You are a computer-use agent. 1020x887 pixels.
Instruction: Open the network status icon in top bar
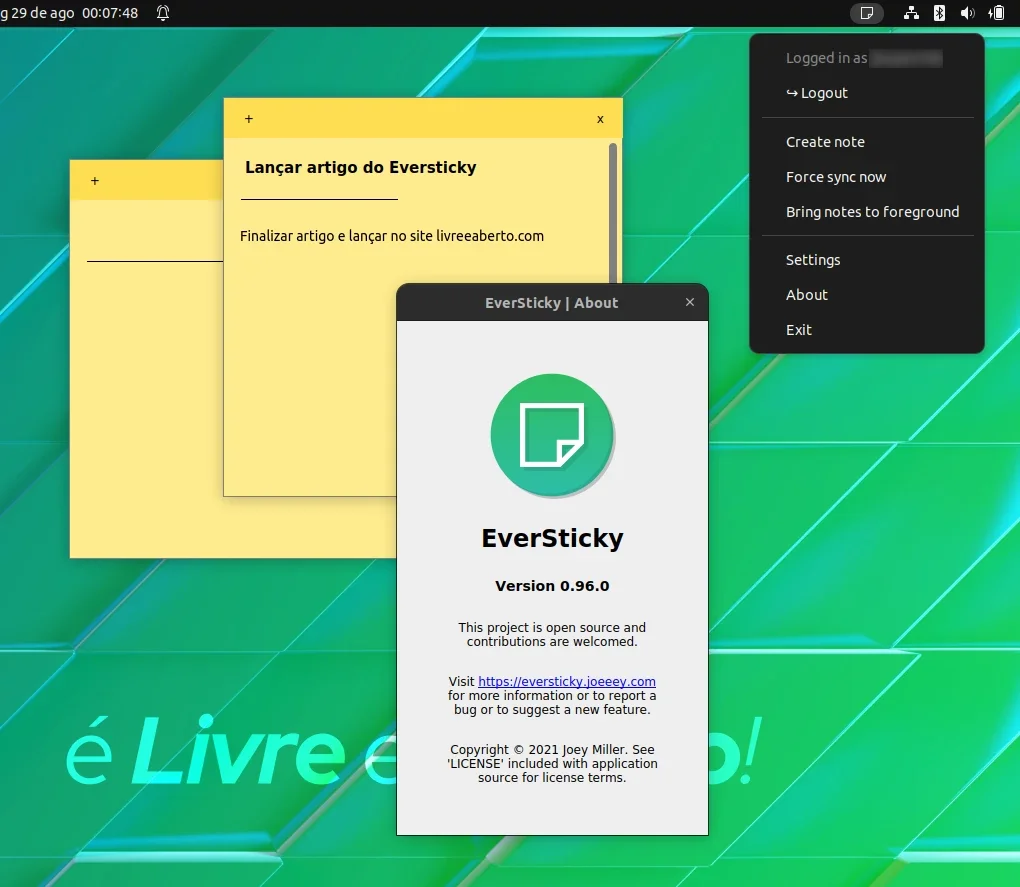pyautogui.click(x=911, y=13)
